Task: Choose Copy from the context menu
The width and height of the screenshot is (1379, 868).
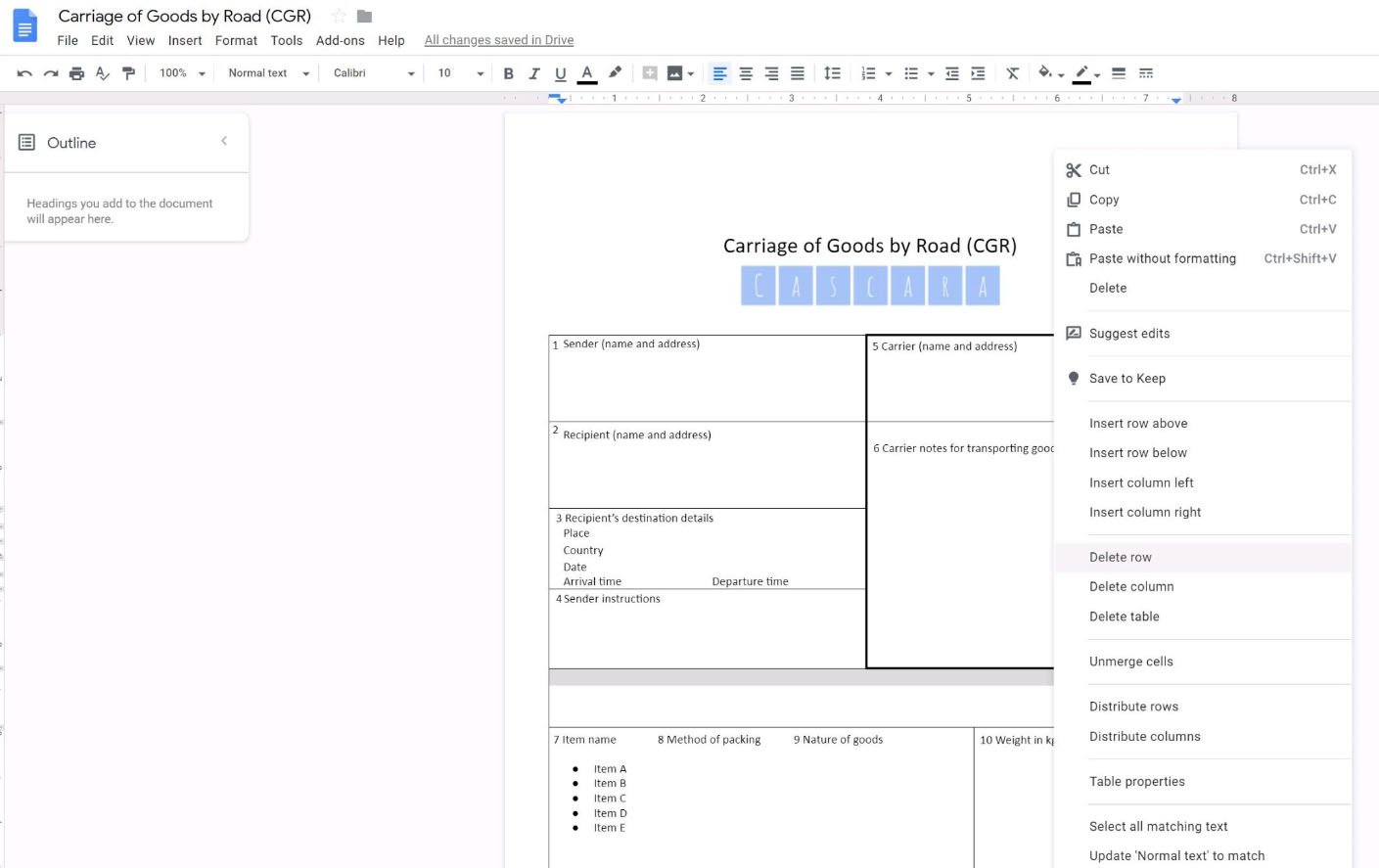Action: [x=1203, y=200]
